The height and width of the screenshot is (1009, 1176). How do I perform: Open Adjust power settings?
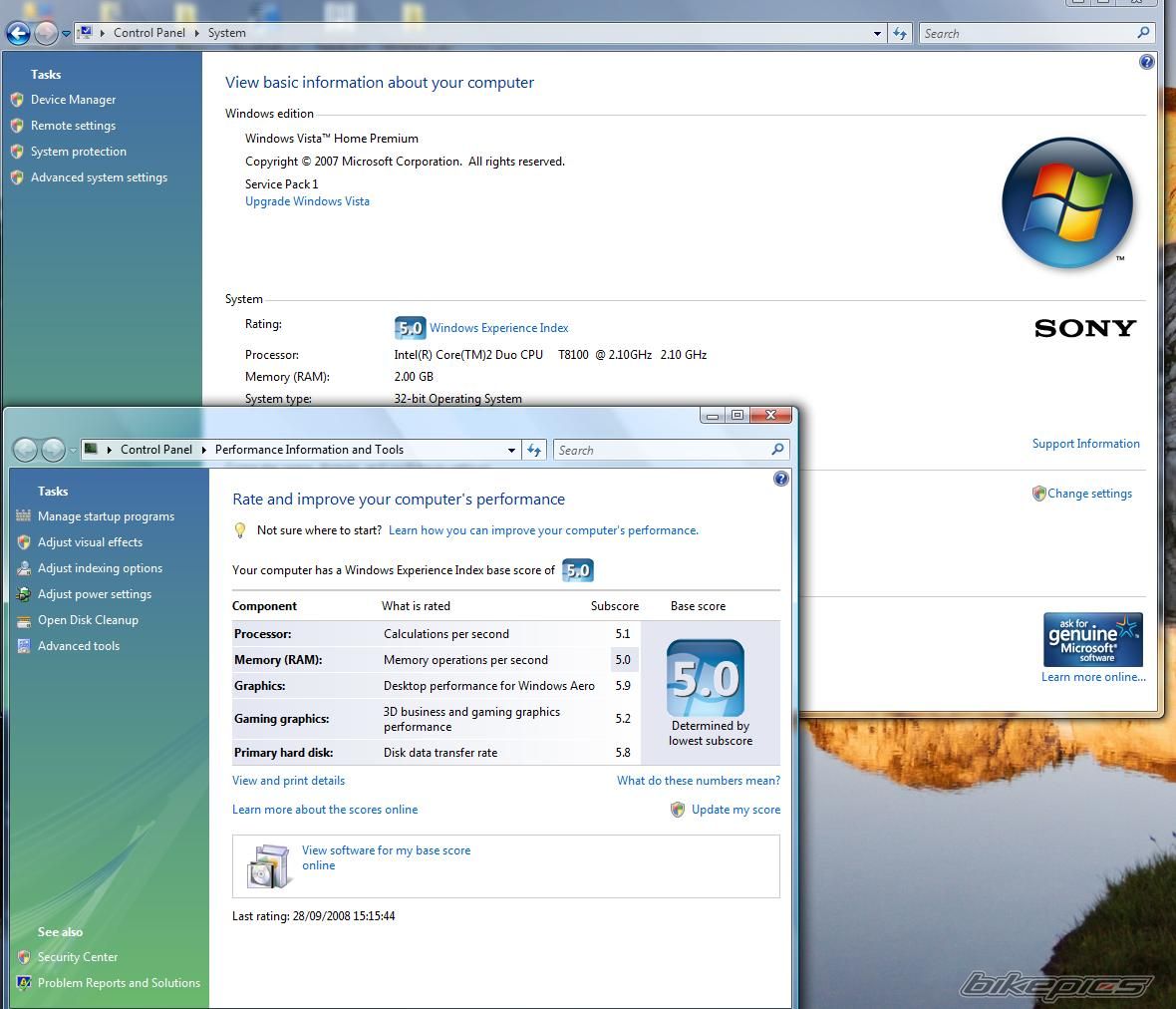pos(95,593)
